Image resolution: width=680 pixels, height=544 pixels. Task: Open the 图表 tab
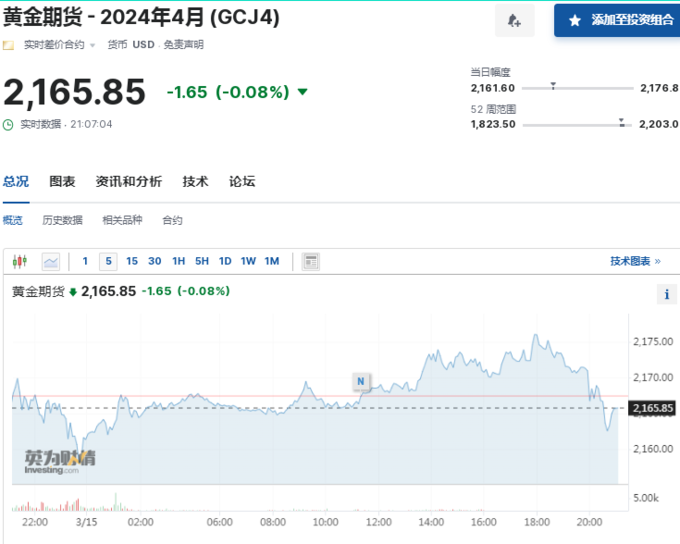(62, 181)
